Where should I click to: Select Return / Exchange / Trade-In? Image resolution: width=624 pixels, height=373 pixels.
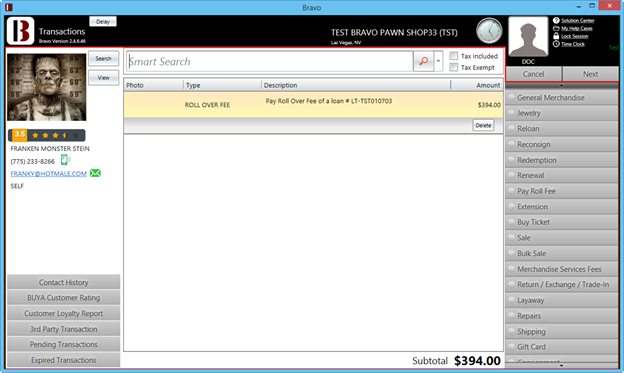(562, 285)
